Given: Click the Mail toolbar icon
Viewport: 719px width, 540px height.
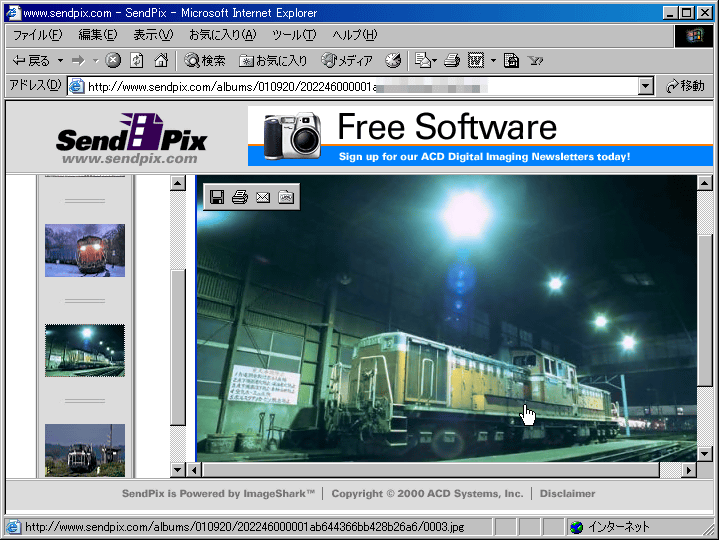Looking at the screenshot, I should (425, 61).
